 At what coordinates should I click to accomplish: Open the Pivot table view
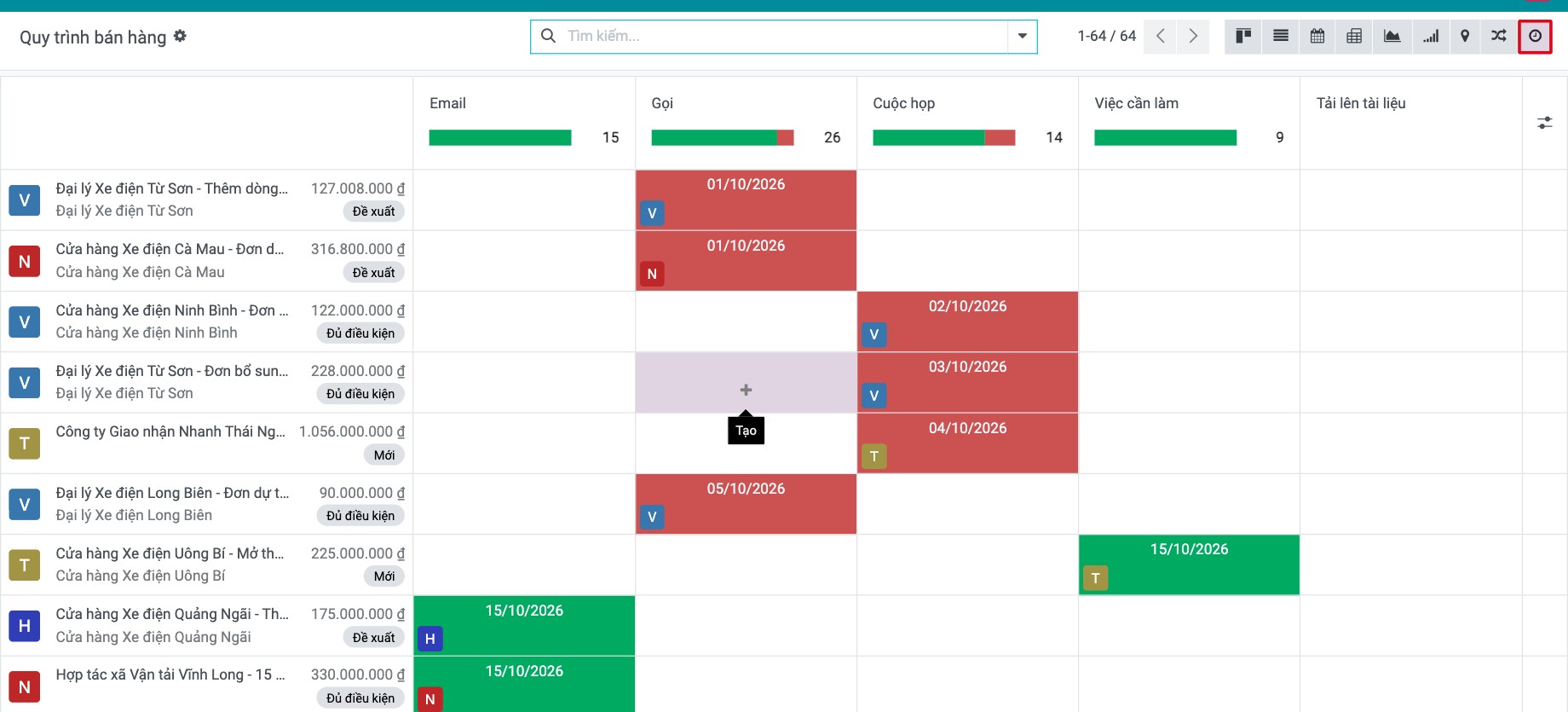tap(1354, 37)
